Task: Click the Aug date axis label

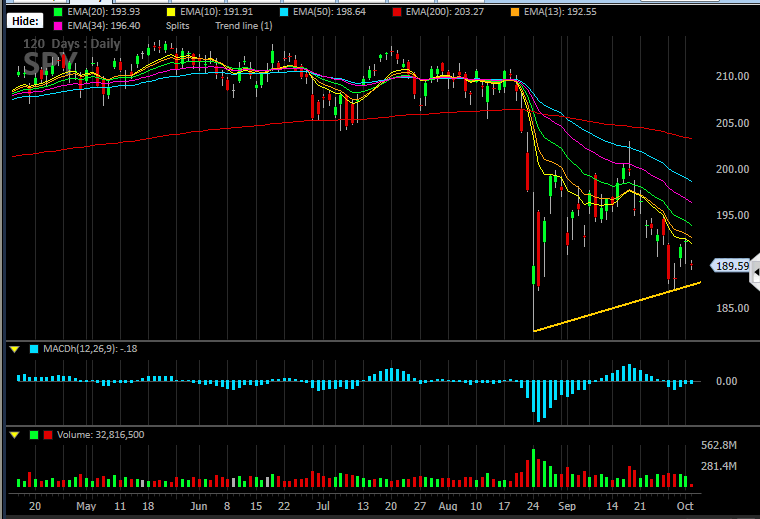Action: [448, 506]
